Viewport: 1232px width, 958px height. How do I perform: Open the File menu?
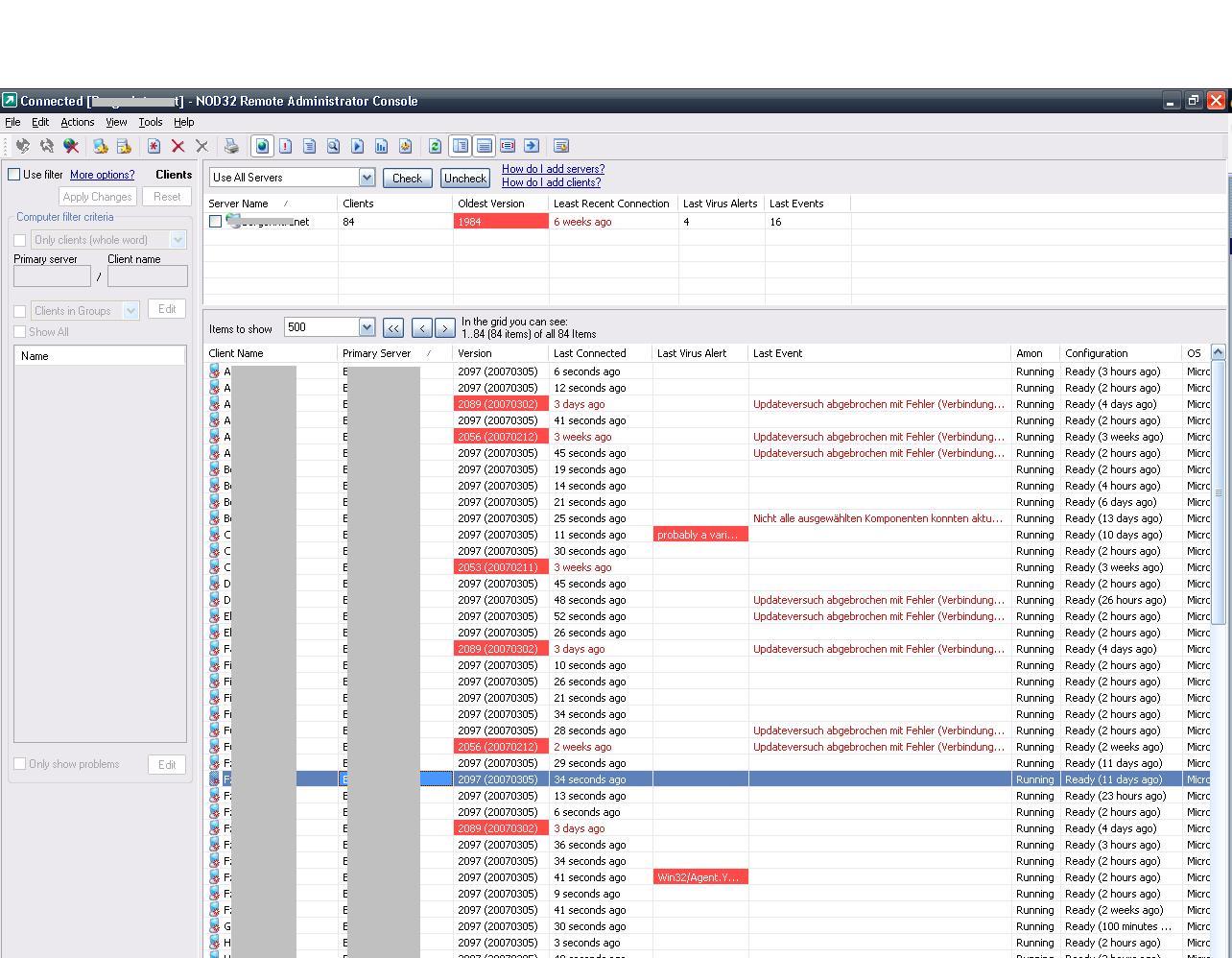click(x=12, y=122)
